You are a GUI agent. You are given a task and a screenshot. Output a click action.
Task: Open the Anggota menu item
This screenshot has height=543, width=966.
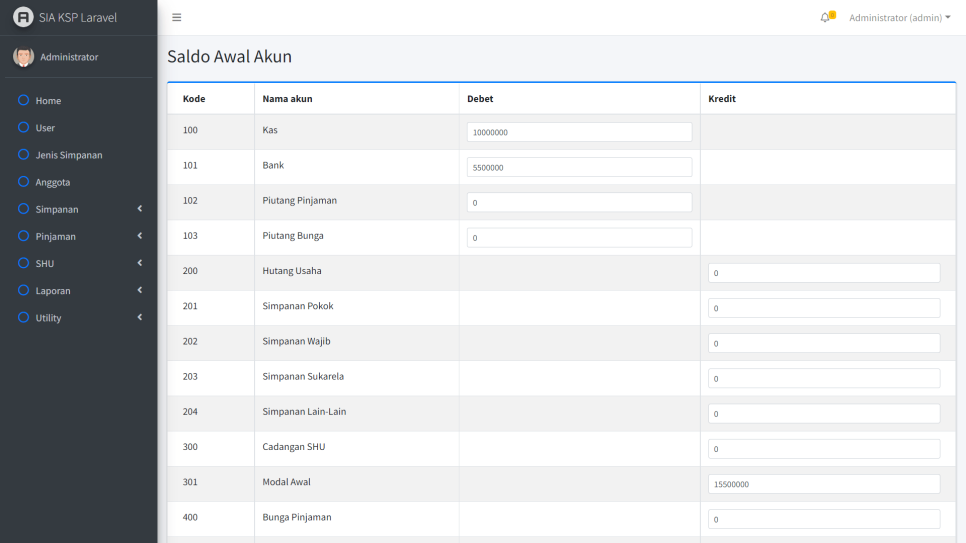click(x=52, y=182)
